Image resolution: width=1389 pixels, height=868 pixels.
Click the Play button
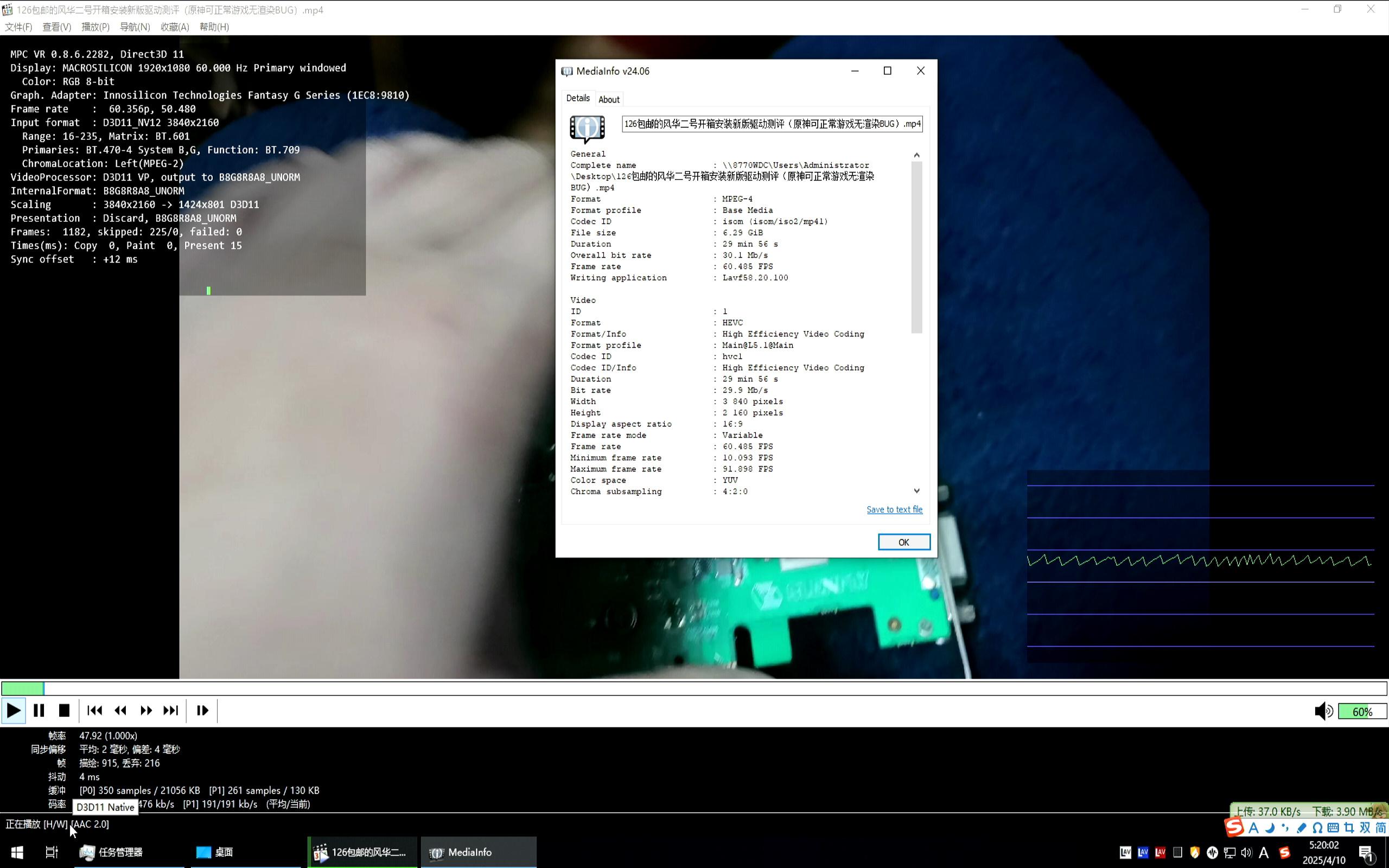13,711
